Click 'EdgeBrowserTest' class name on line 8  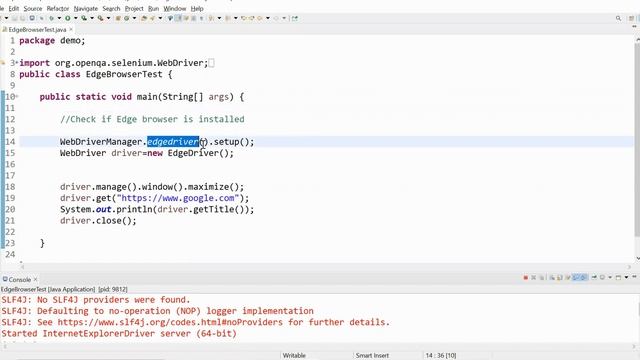(x=124, y=74)
